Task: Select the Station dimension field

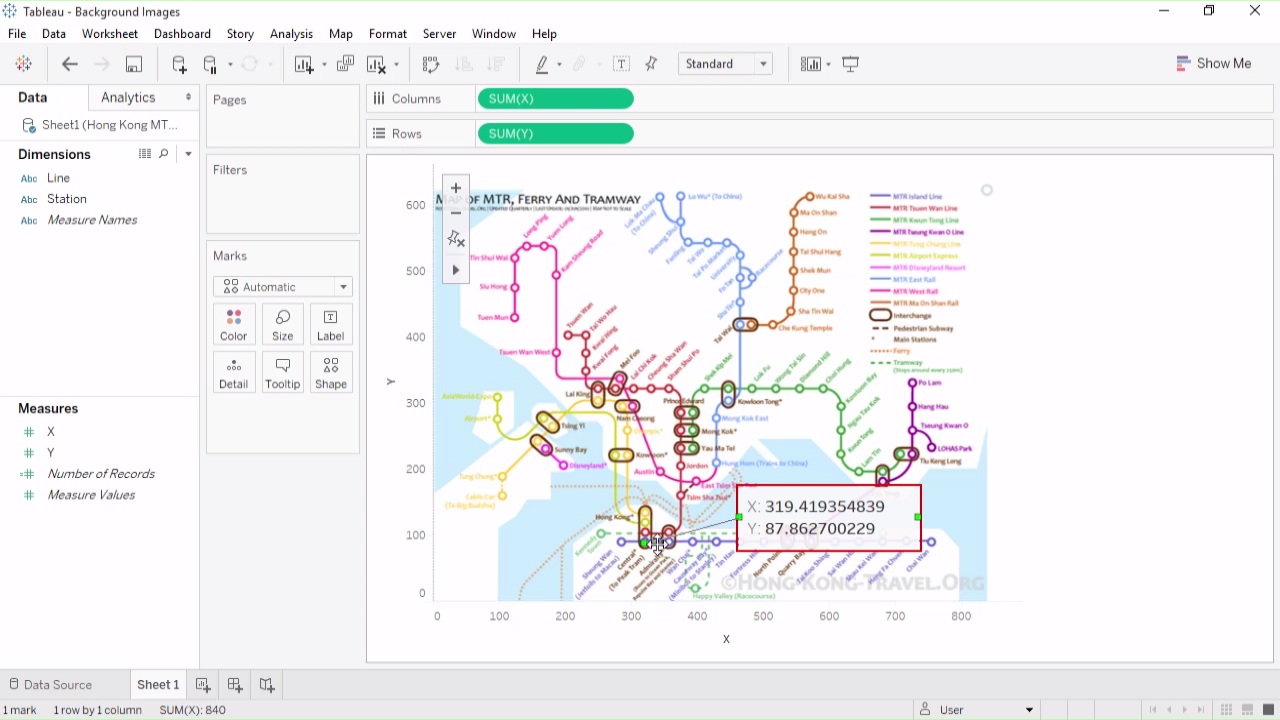Action: (x=67, y=199)
